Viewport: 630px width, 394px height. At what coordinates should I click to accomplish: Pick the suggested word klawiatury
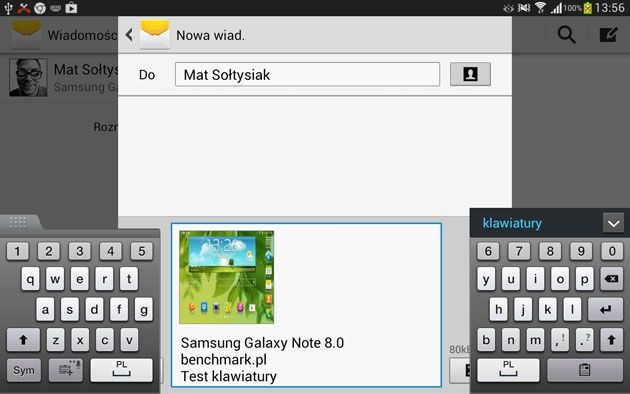pyautogui.click(x=512, y=223)
